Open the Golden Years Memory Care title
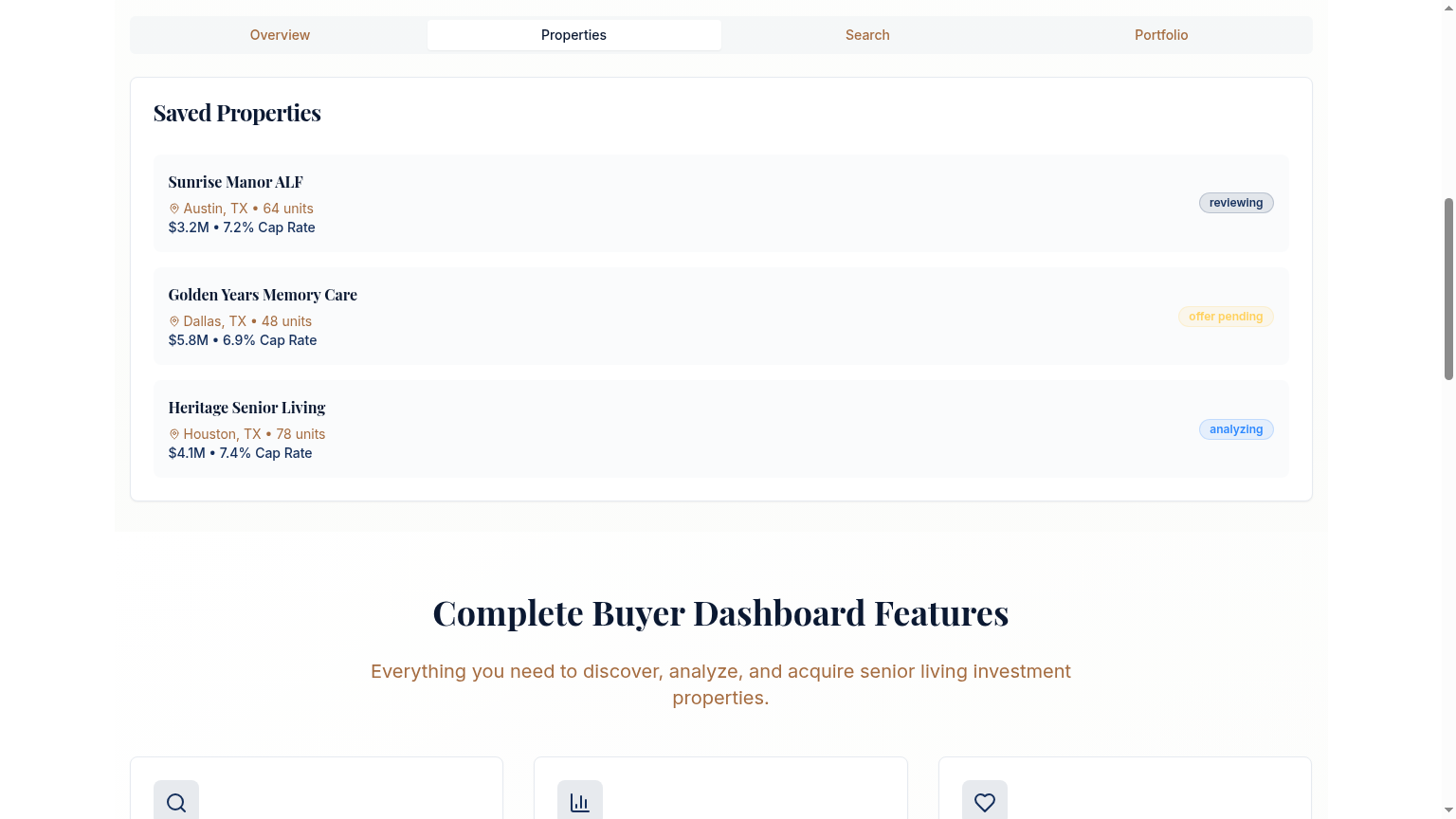This screenshot has width=1456, height=819. tap(263, 295)
